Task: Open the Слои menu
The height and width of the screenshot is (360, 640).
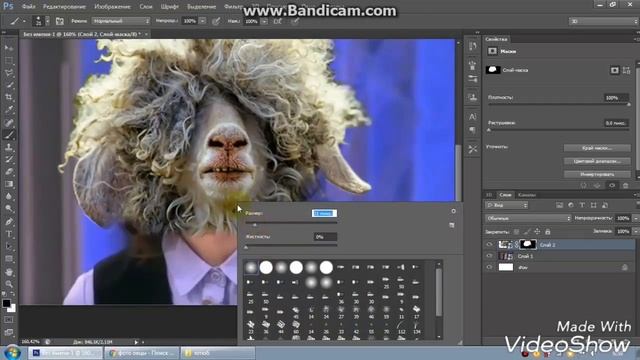Action: coord(146,7)
